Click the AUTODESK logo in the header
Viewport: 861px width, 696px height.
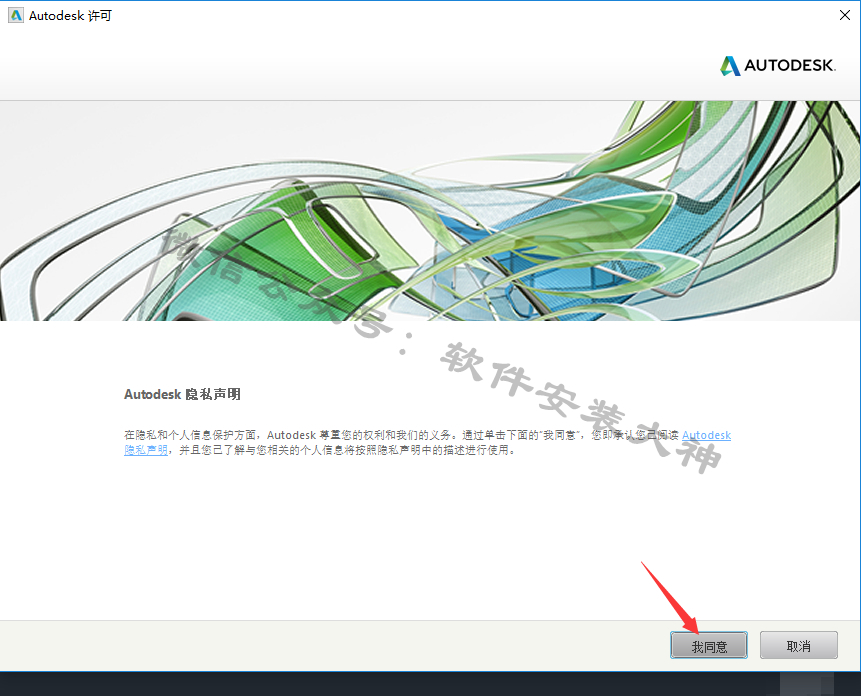pyautogui.click(x=778, y=65)
